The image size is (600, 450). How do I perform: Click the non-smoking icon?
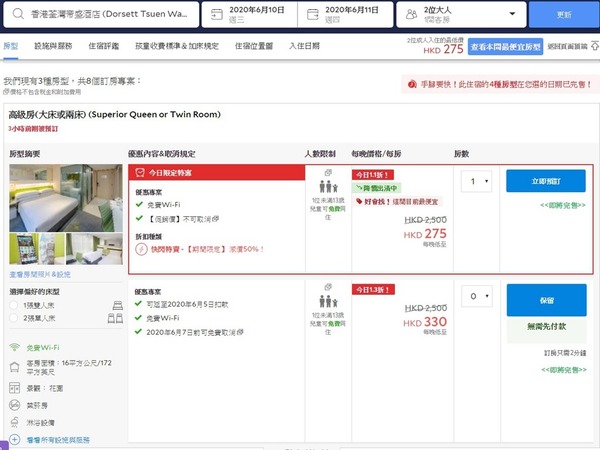coord(15,405)
